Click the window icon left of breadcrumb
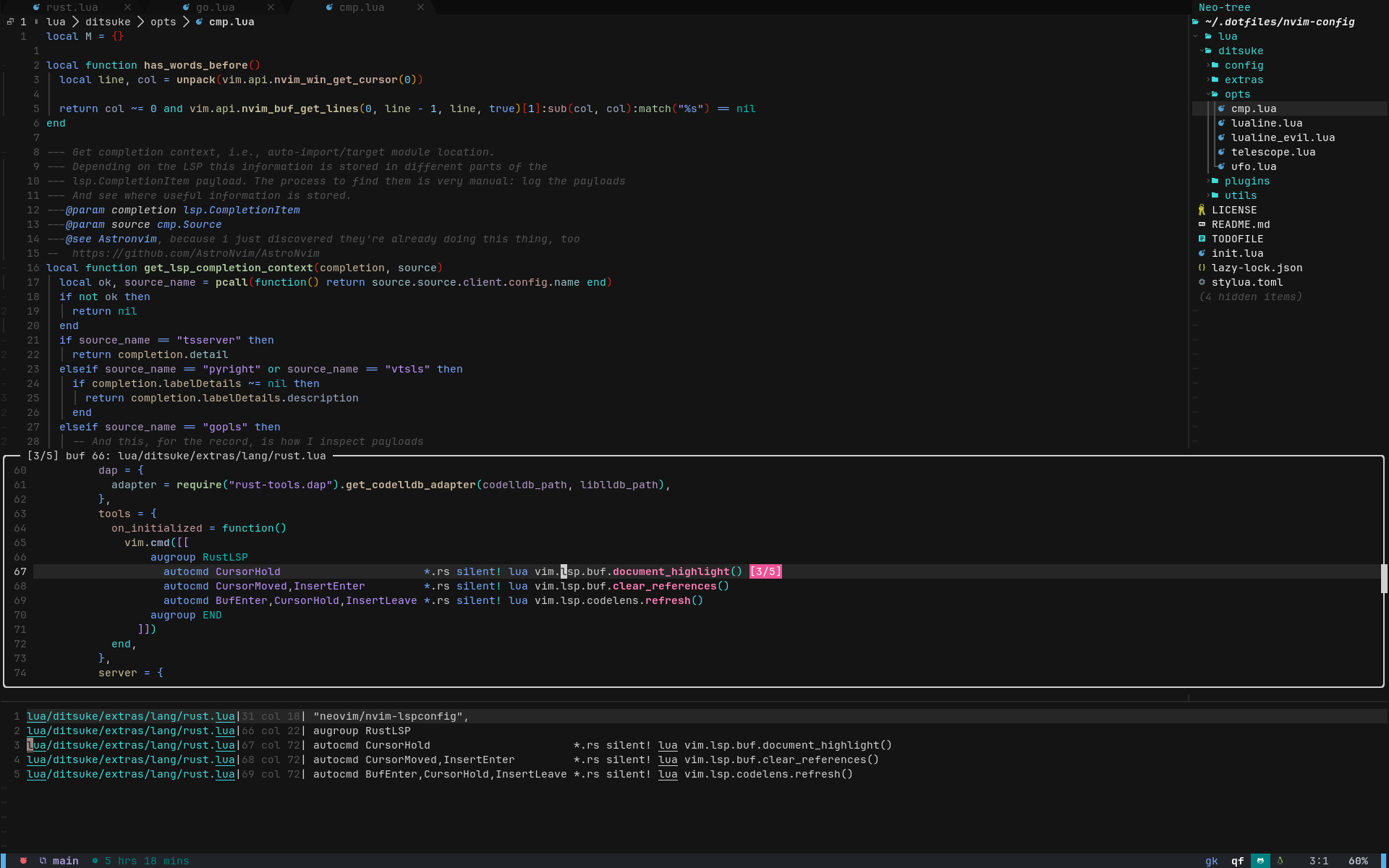Image resolution: width=1389 pixels, height=868 pixels. click(10, 22)
